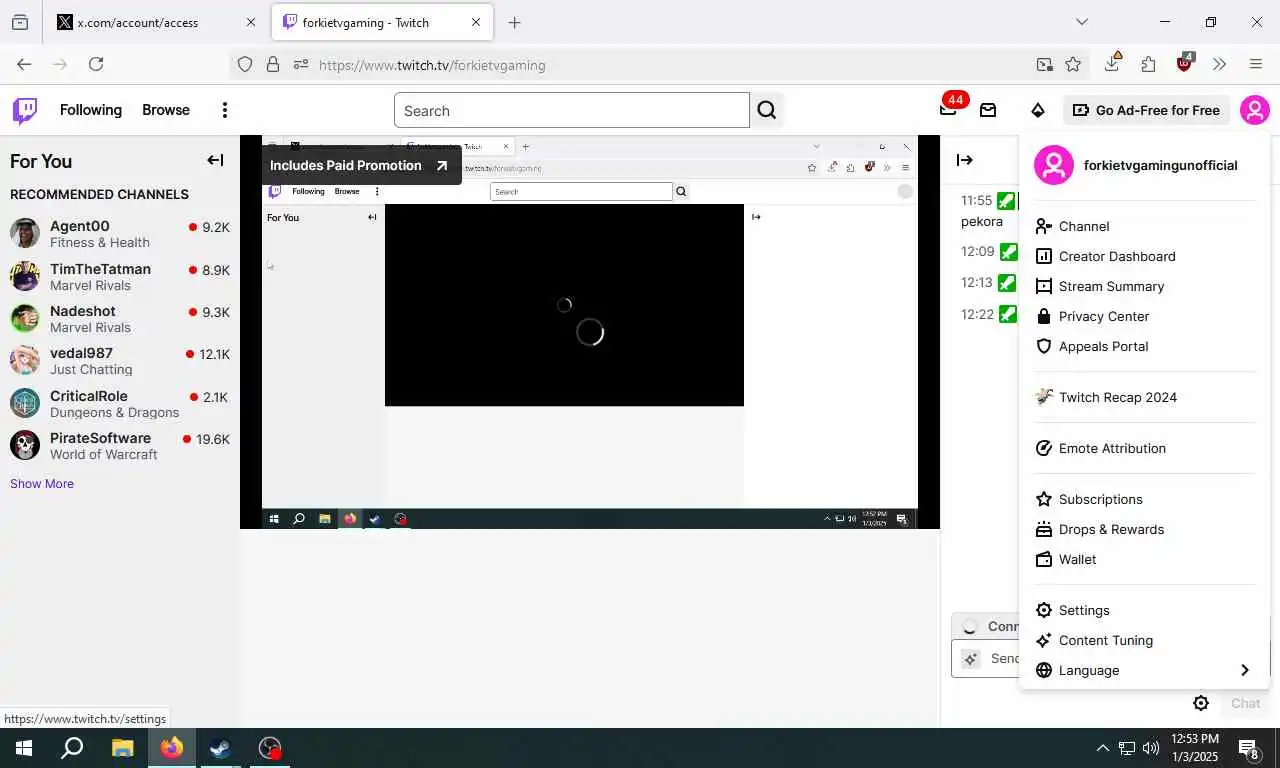
Task: Open Windows notification center icon
Action: [1249, 748]
